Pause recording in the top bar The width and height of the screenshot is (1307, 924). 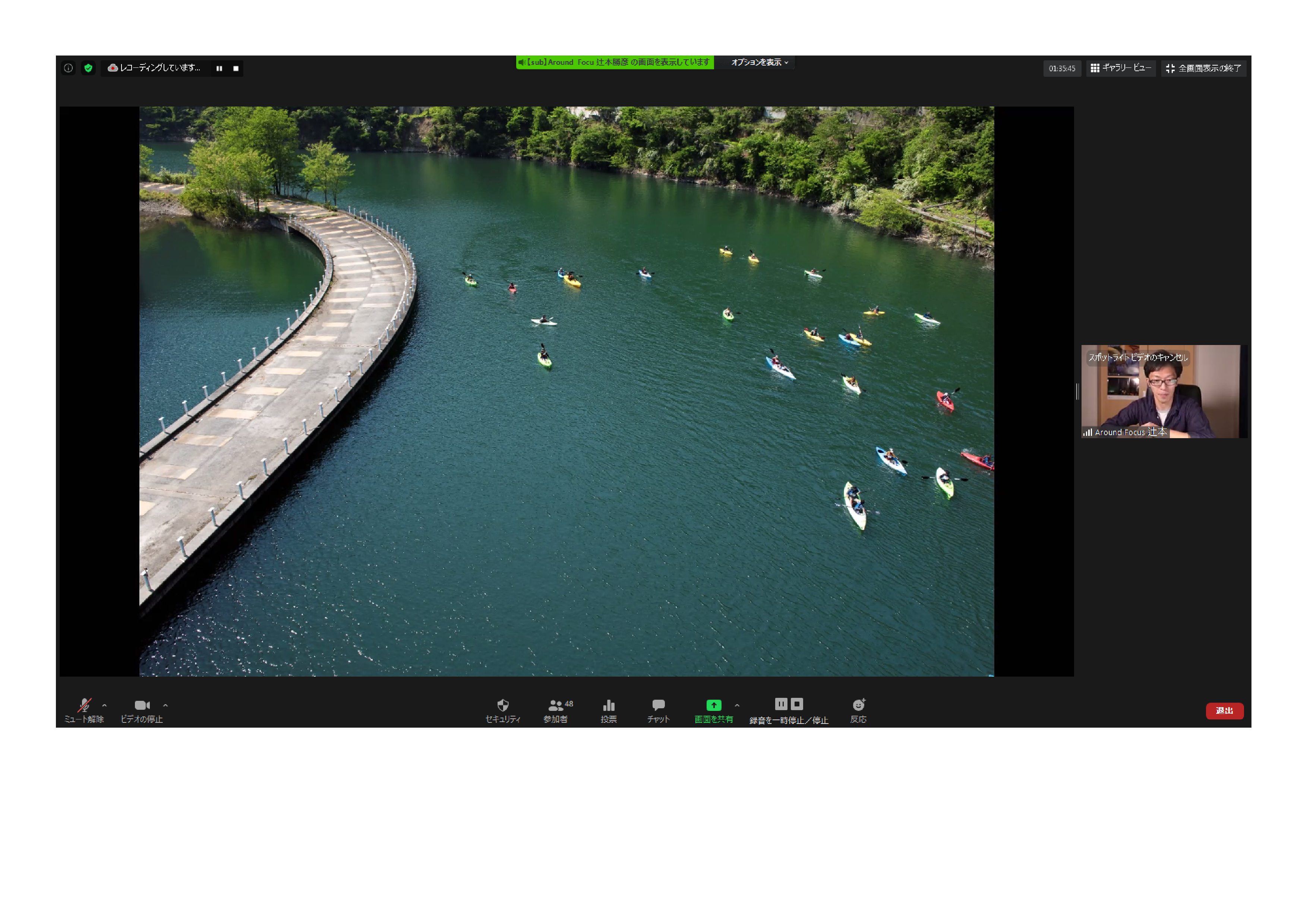click(x=219, y=68)
